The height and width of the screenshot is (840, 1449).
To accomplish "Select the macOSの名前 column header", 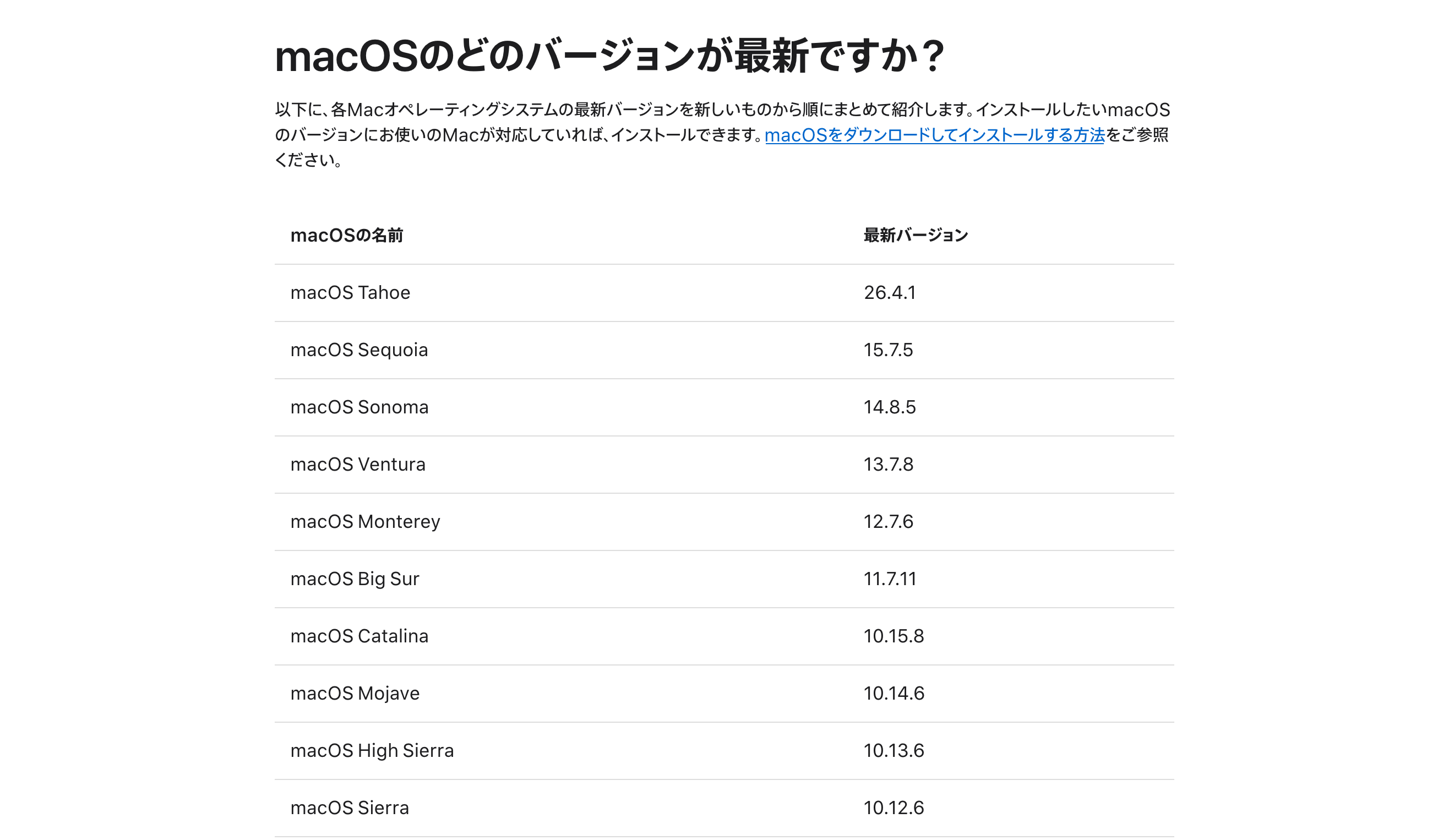I will pos(347,235).
